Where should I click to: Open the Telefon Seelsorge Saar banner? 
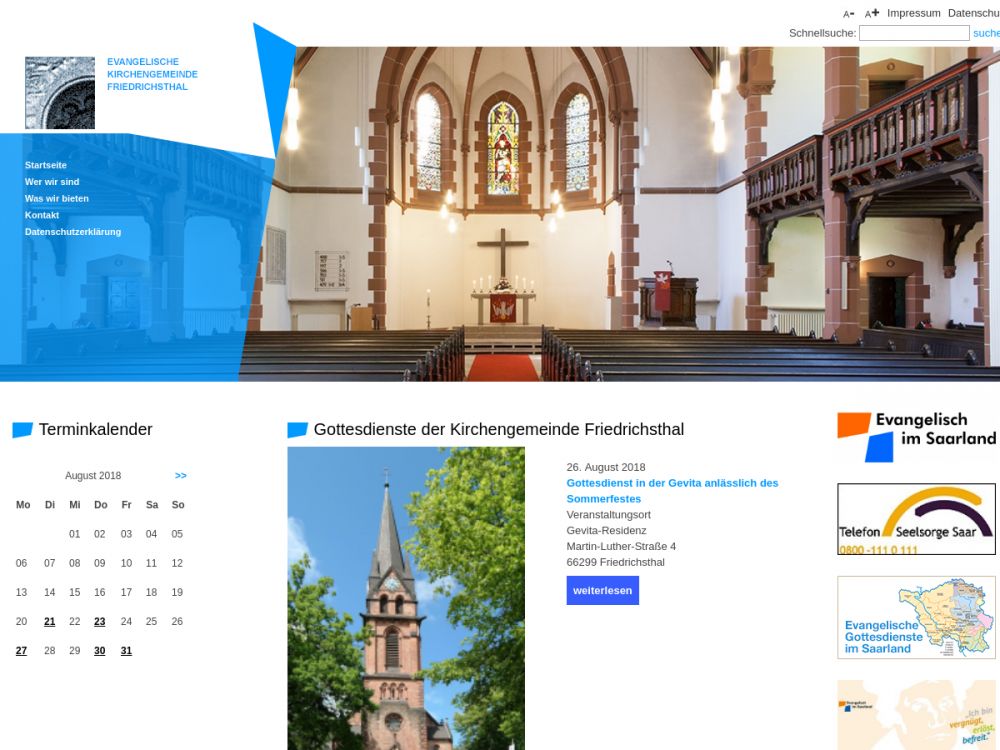point(916,519)
